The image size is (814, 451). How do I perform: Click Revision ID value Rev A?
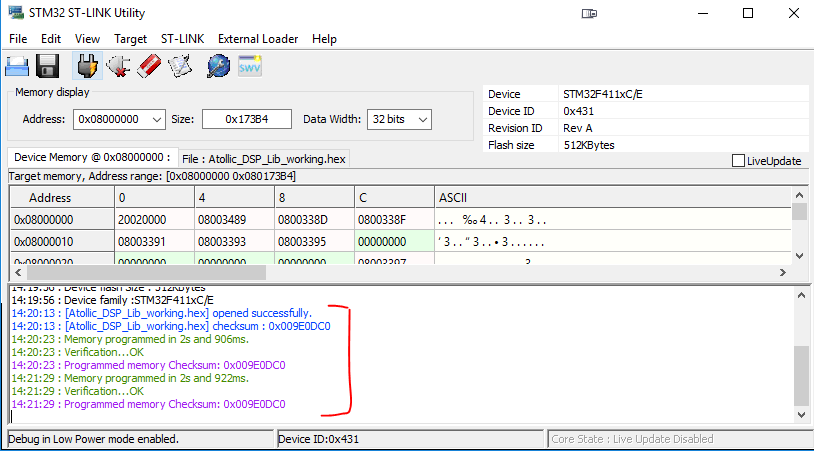(577, 128)
